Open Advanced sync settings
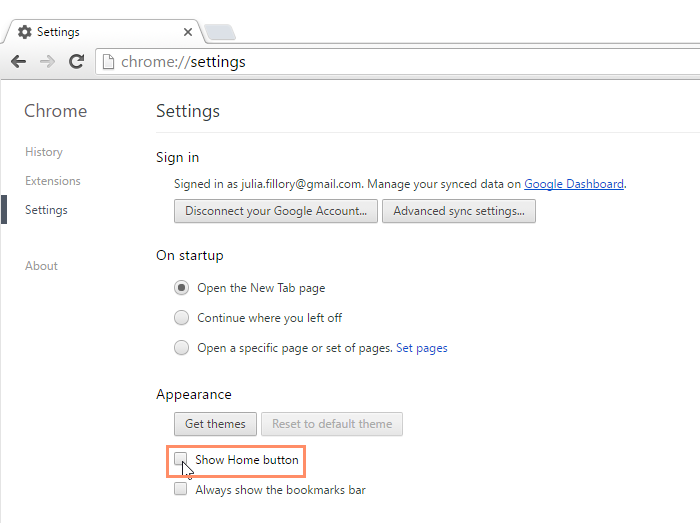The width and height of the screenshot is (700, 523). 460,211
